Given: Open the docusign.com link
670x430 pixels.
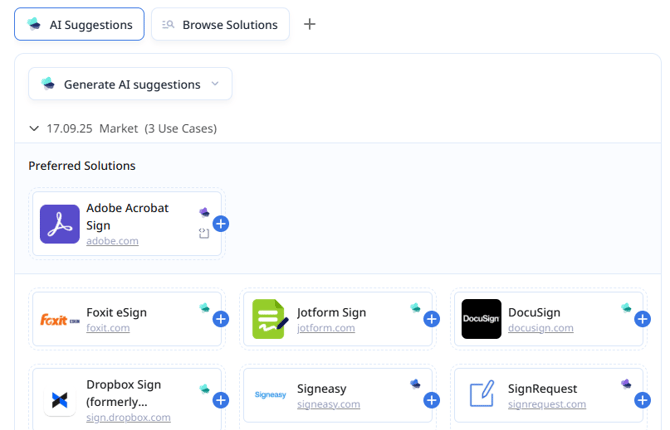Looking at the screenshot, I should [541, 327].
